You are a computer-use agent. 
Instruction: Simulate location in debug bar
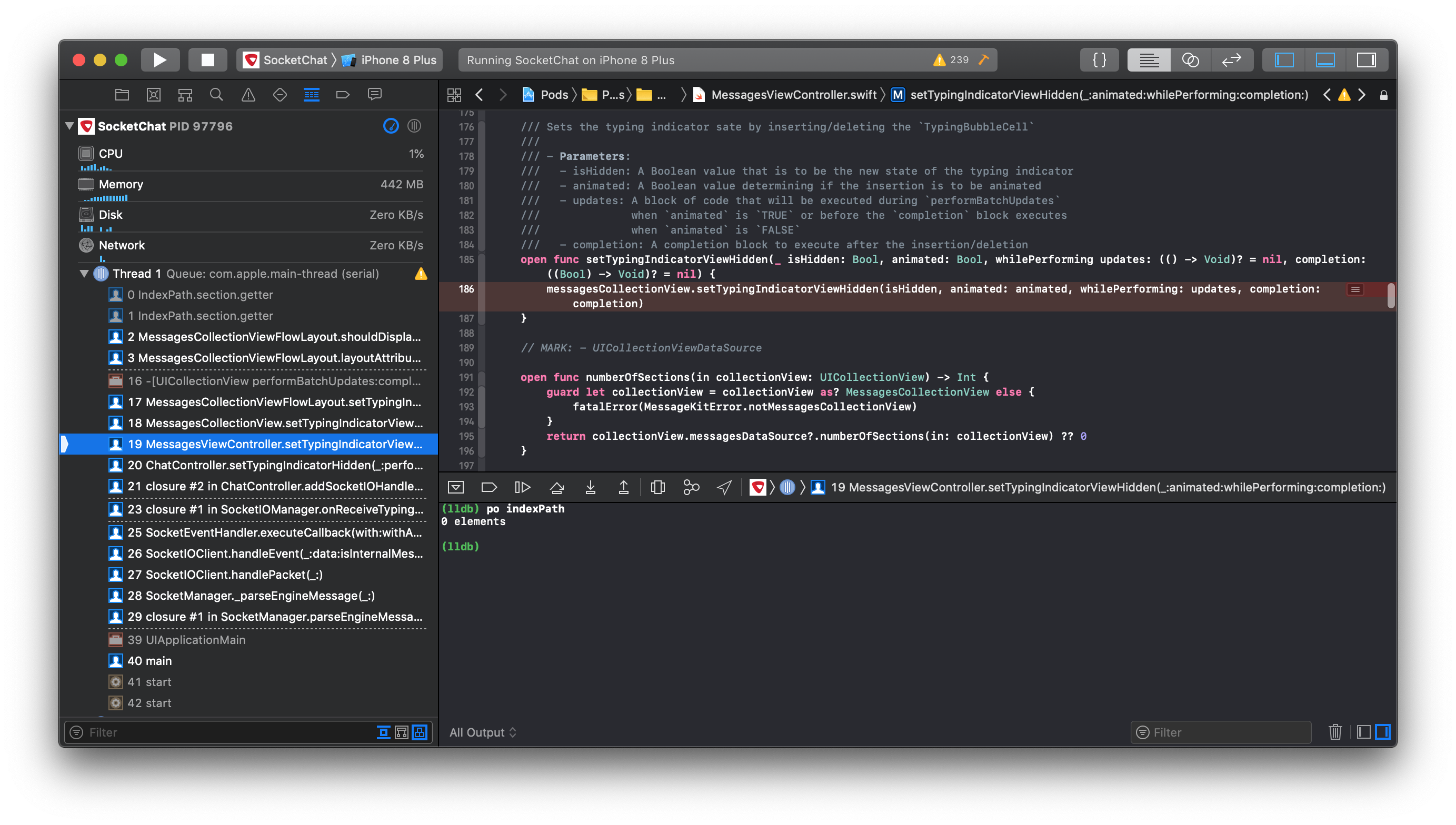pos(724,487)
